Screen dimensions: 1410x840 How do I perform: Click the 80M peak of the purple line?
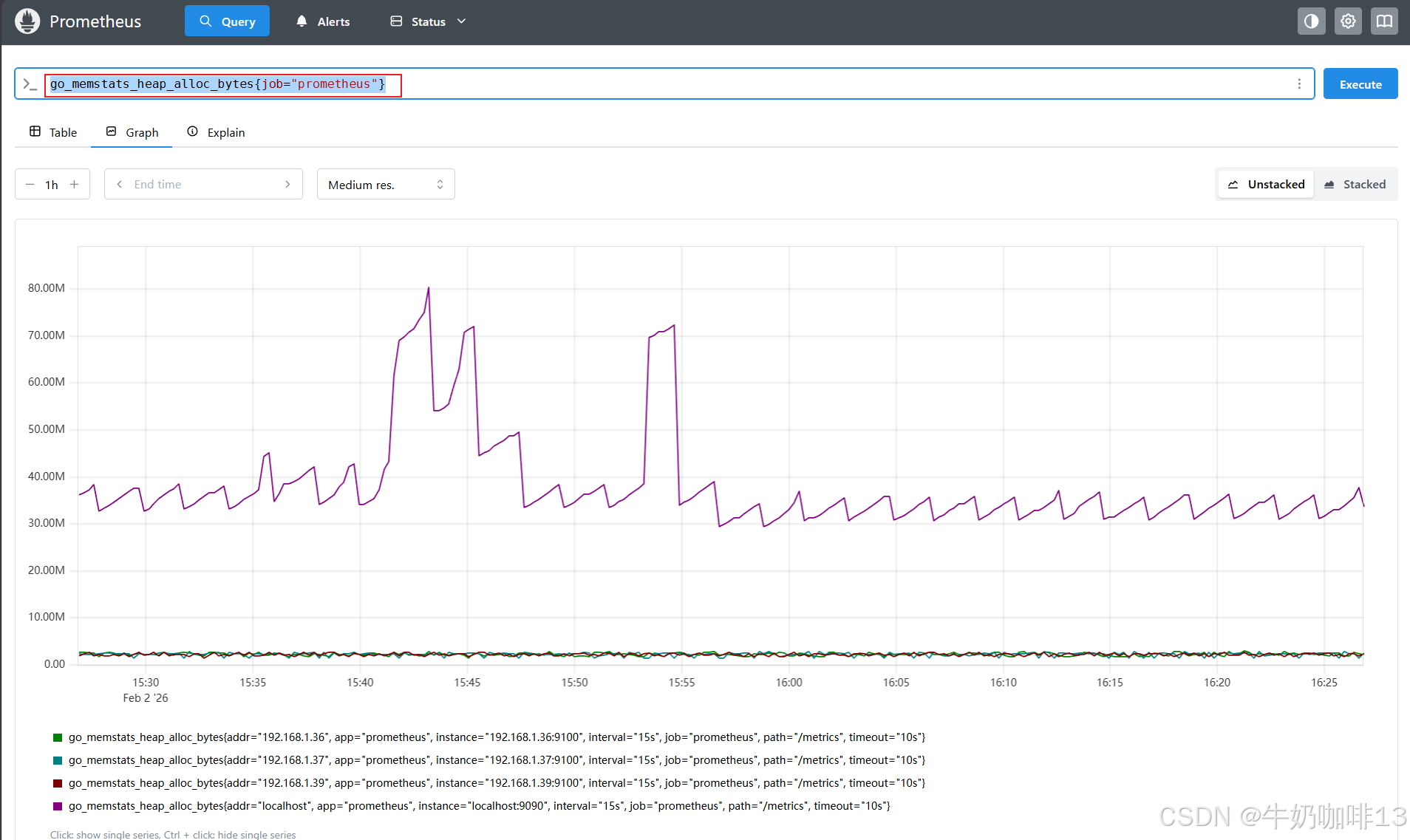[429, 288]
